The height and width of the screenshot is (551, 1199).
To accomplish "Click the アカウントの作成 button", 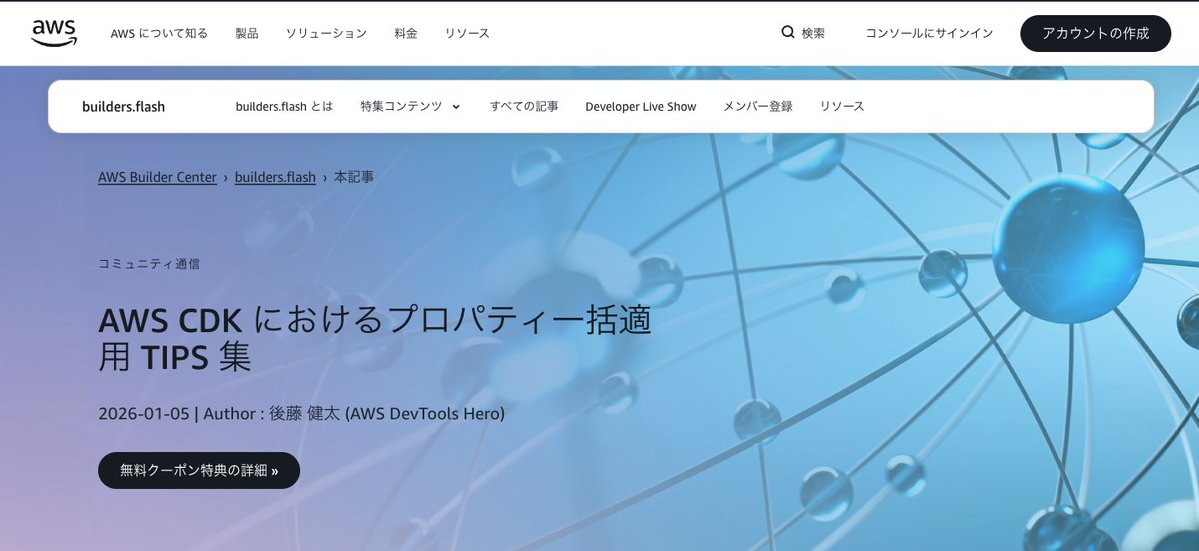I will [1096, 34].
